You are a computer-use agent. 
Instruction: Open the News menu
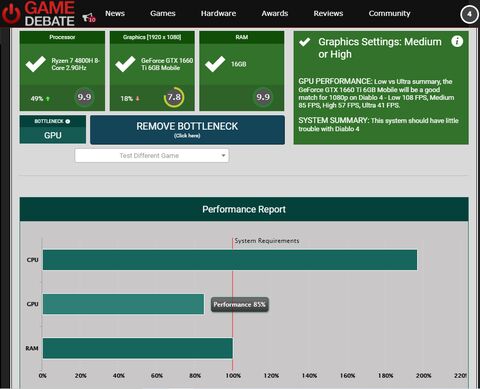(115, 13)
